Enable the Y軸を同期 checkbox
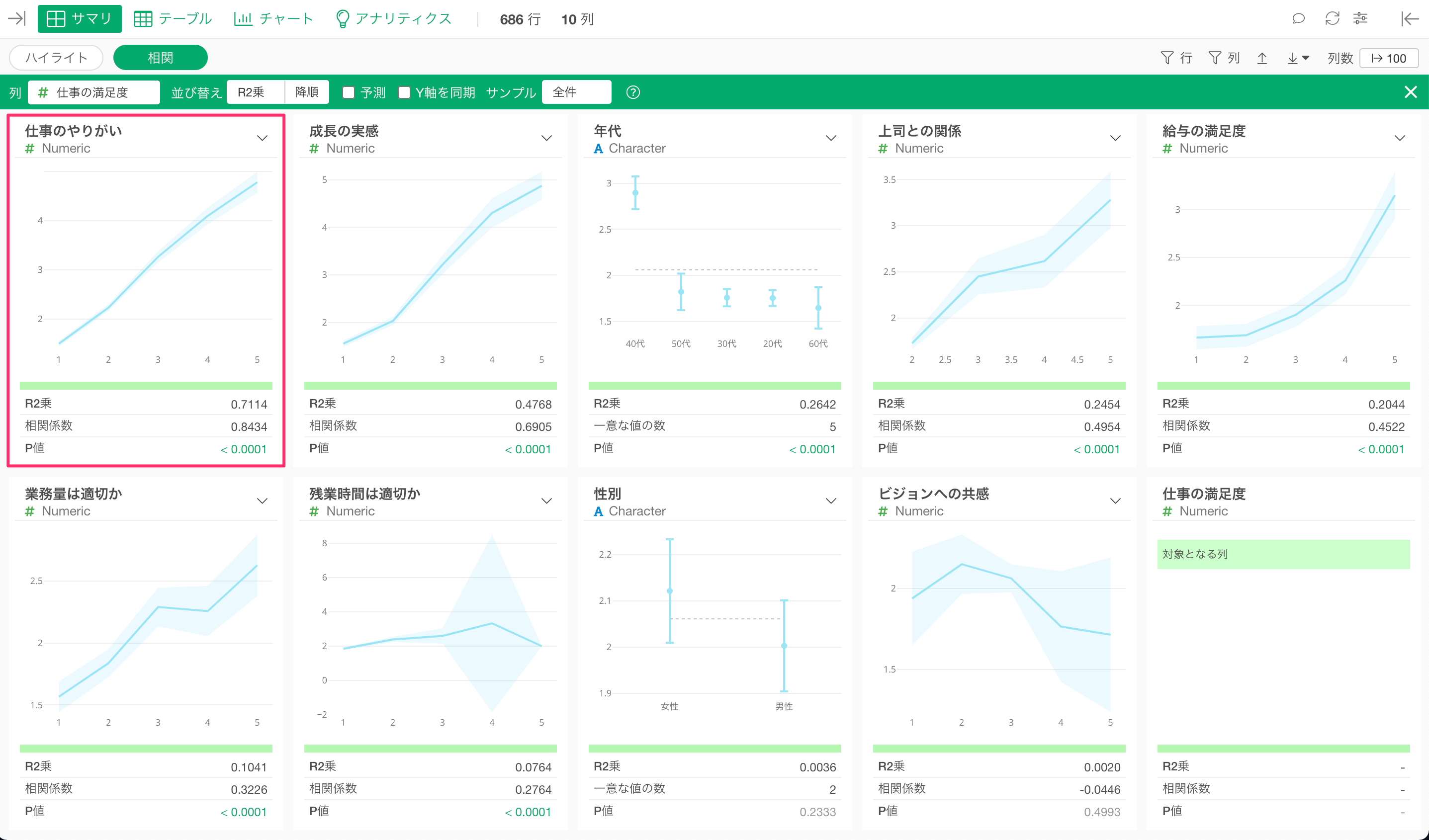The width and height of the screenshot is (1429, 840). [x=404, y=92]
